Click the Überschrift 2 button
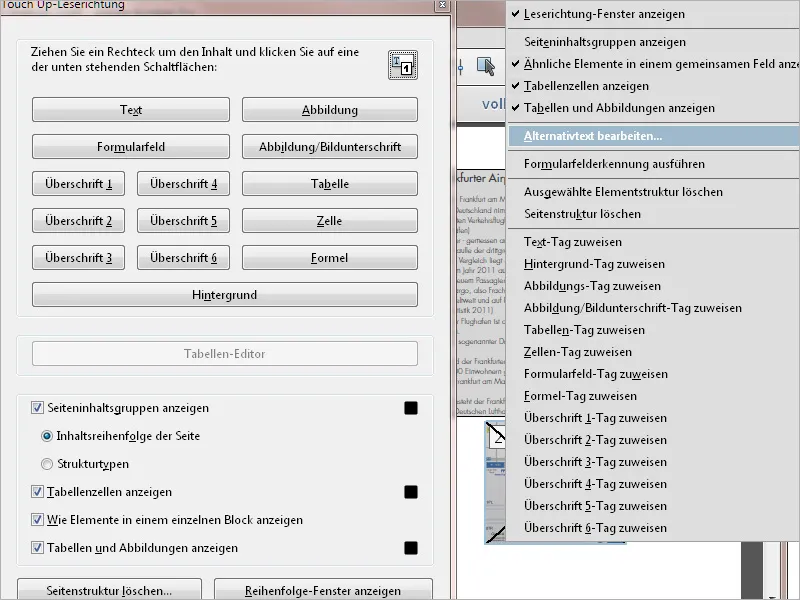This screenshot has width=800, height=600. 78,221
